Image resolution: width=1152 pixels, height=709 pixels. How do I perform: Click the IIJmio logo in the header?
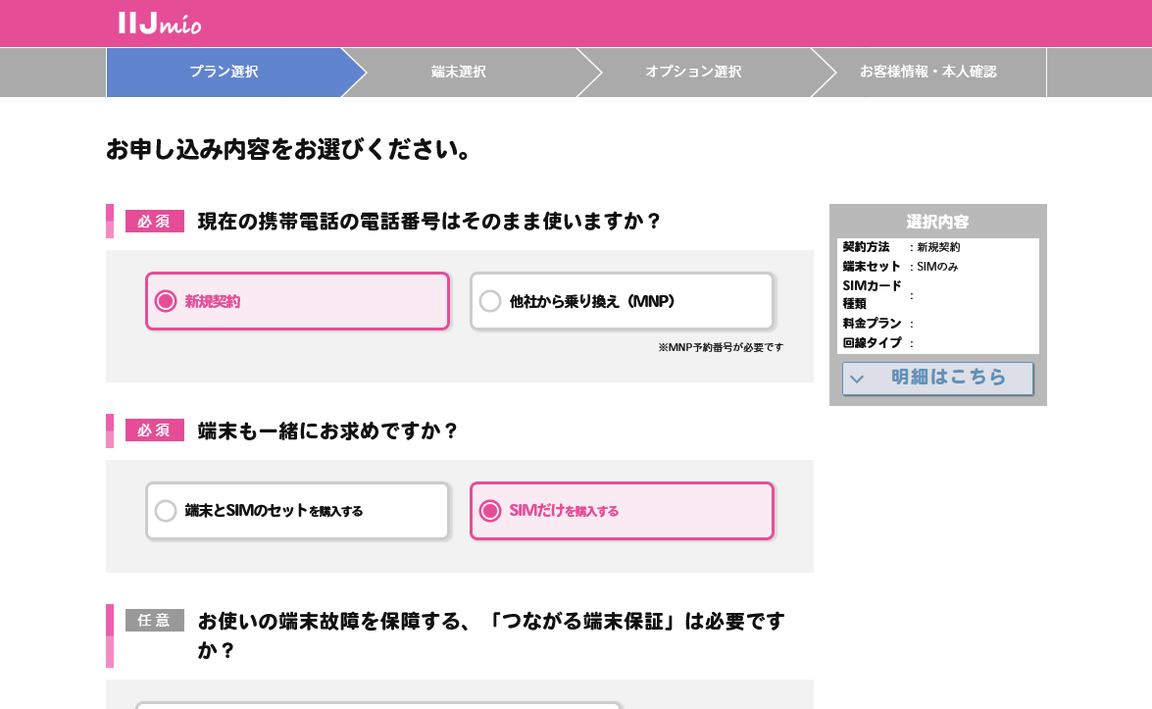click(160, 23)
